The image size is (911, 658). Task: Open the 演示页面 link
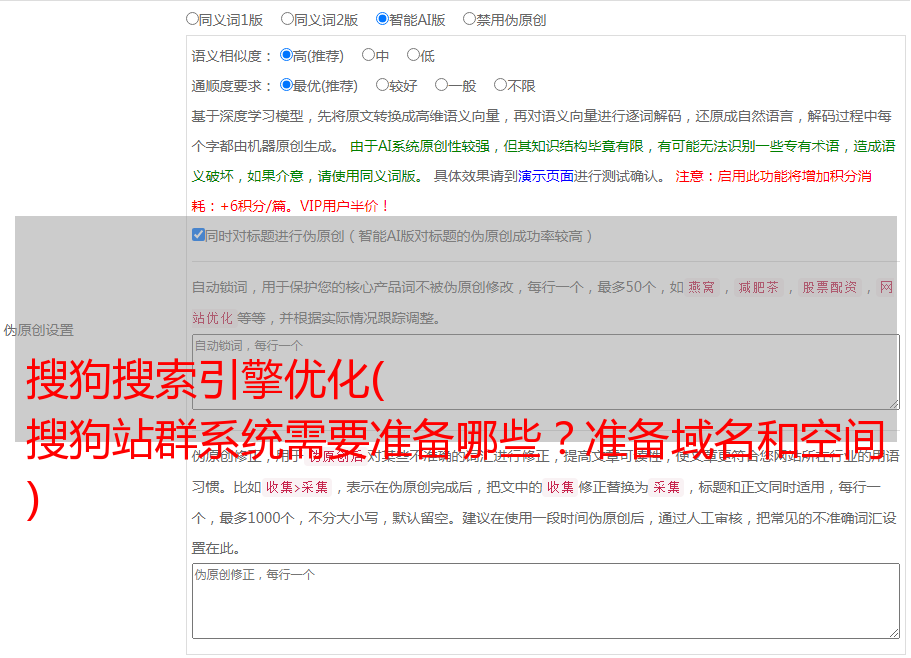pos(546,176)
